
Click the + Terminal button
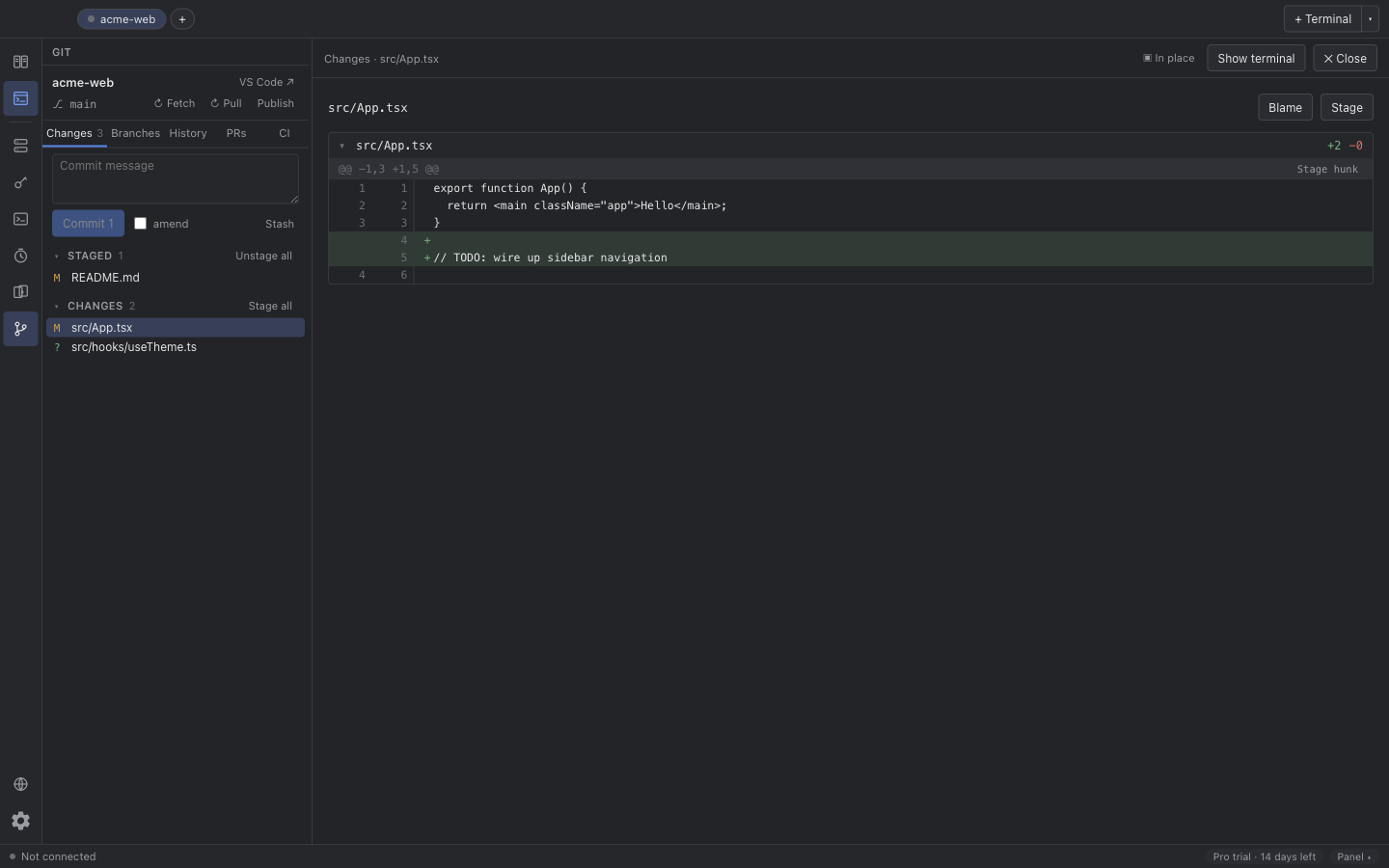(x=1322, y=19)
